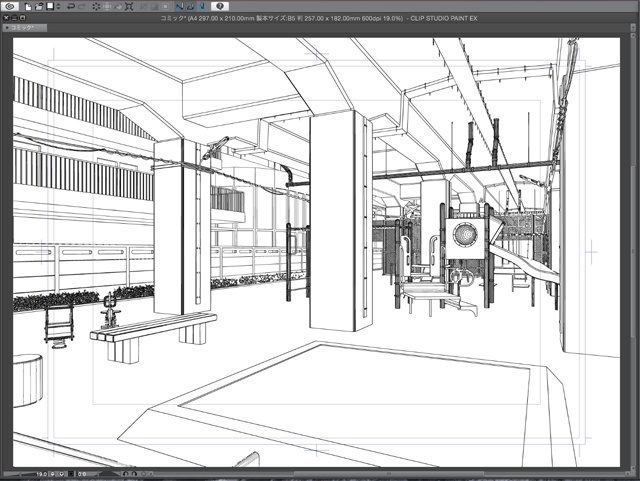Toggle show selection border icon
The height and width of the screenshot is (481, 640).
coord(165,7)
